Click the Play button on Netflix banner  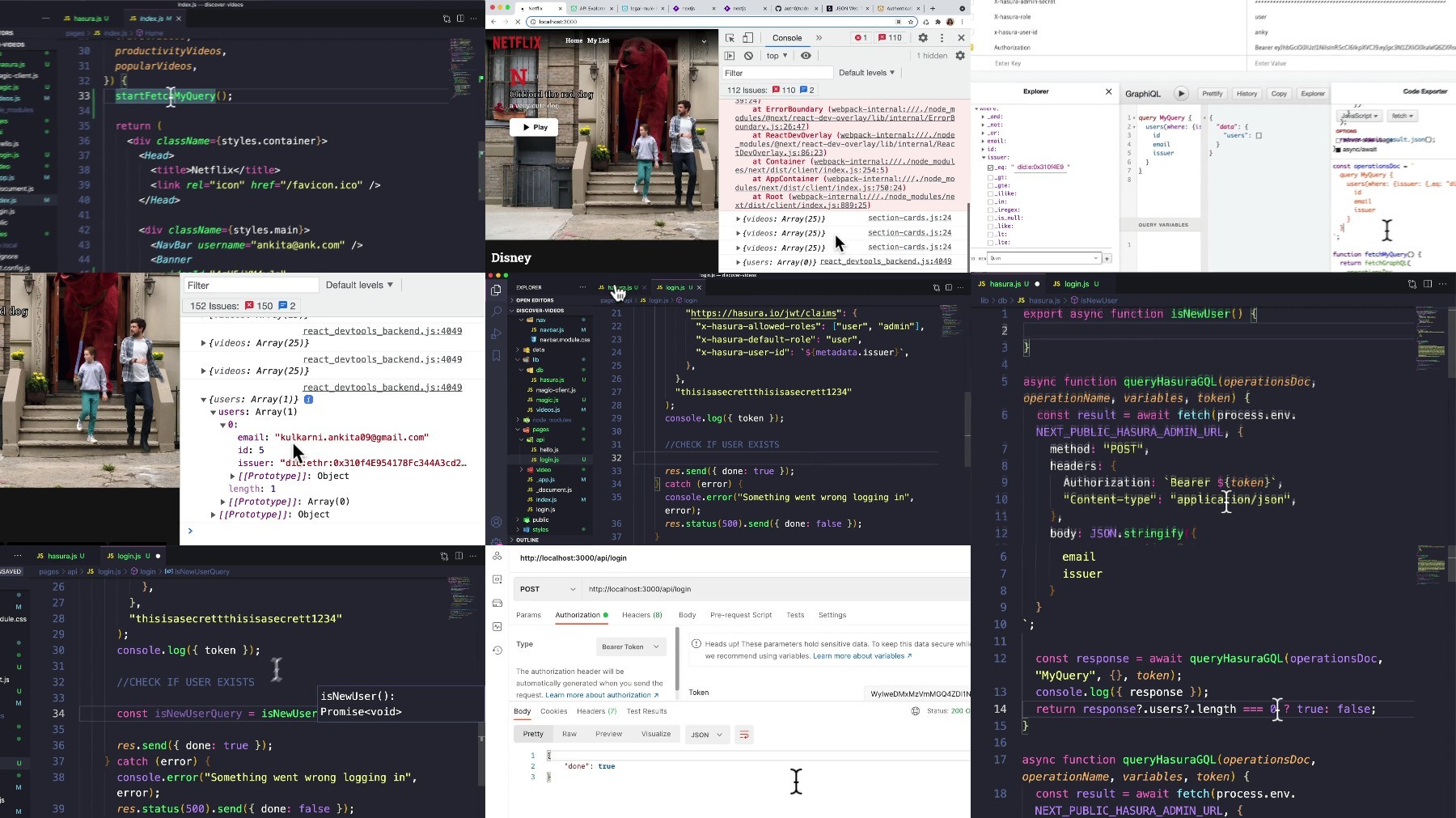[534, 127]
